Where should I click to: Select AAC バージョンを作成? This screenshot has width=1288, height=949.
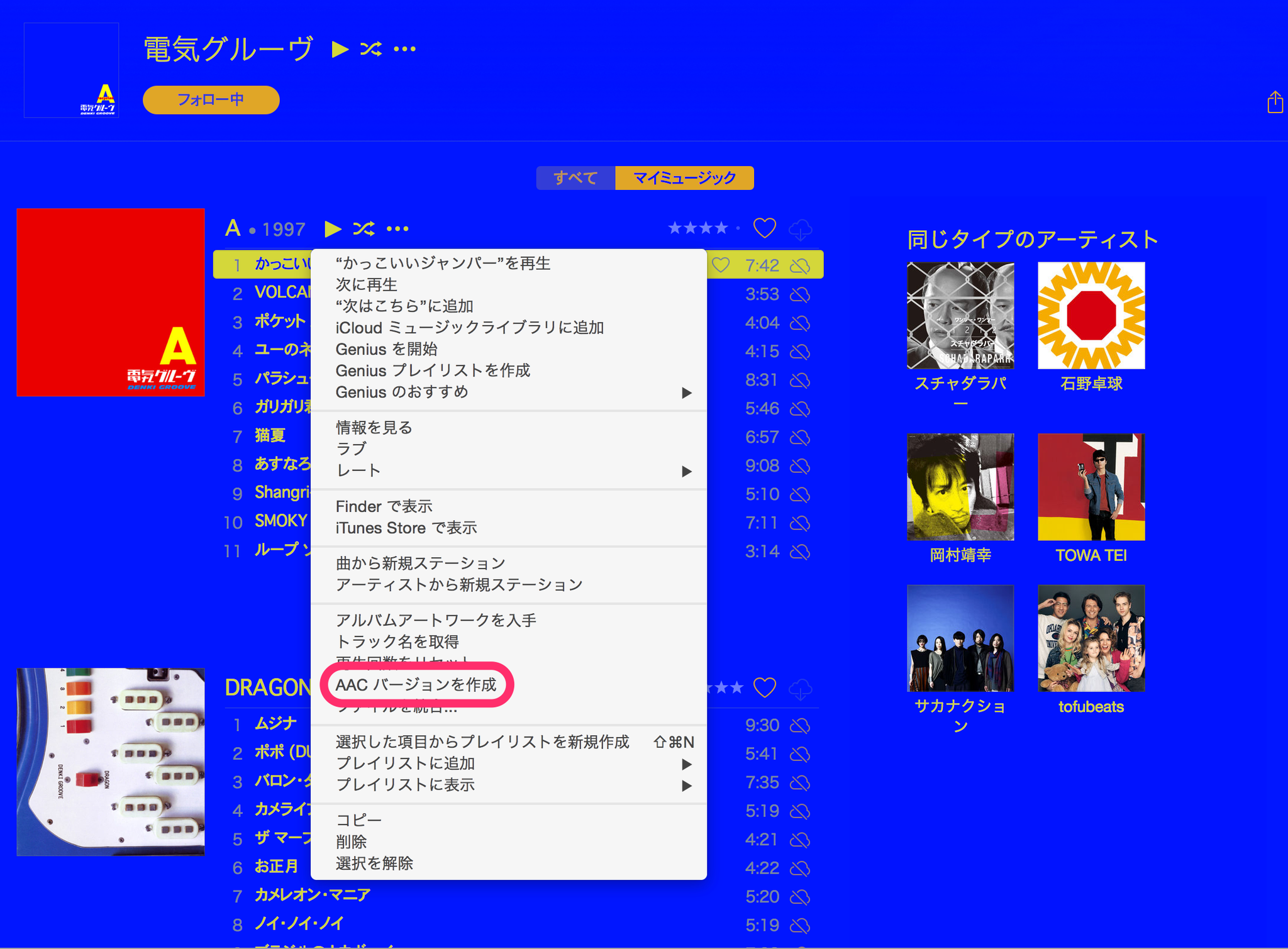click(x=509, y=685)
